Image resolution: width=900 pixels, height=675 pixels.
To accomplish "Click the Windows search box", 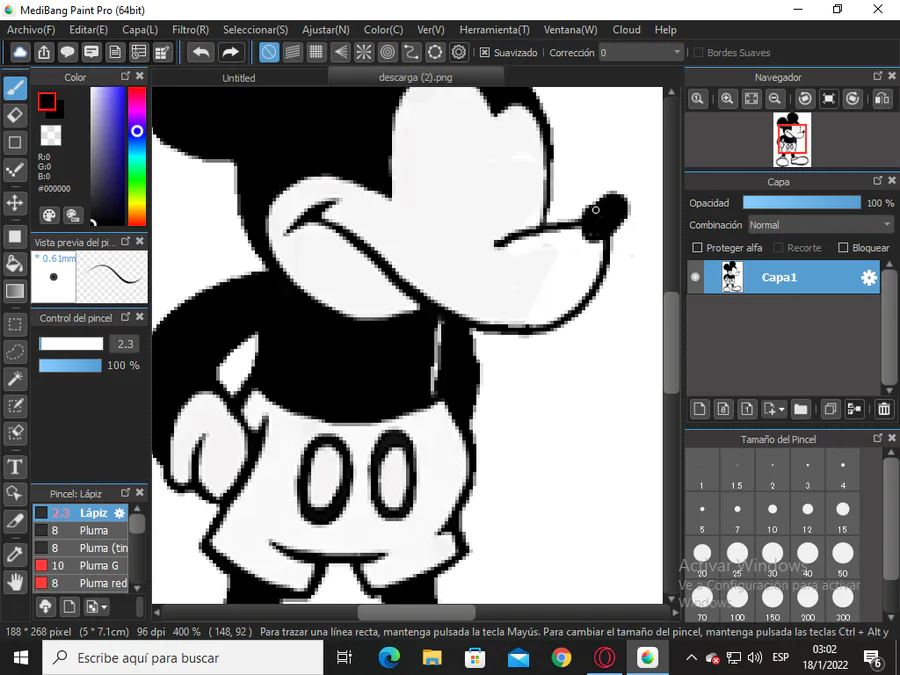I will pyautogui.click(x=183, y=658).
